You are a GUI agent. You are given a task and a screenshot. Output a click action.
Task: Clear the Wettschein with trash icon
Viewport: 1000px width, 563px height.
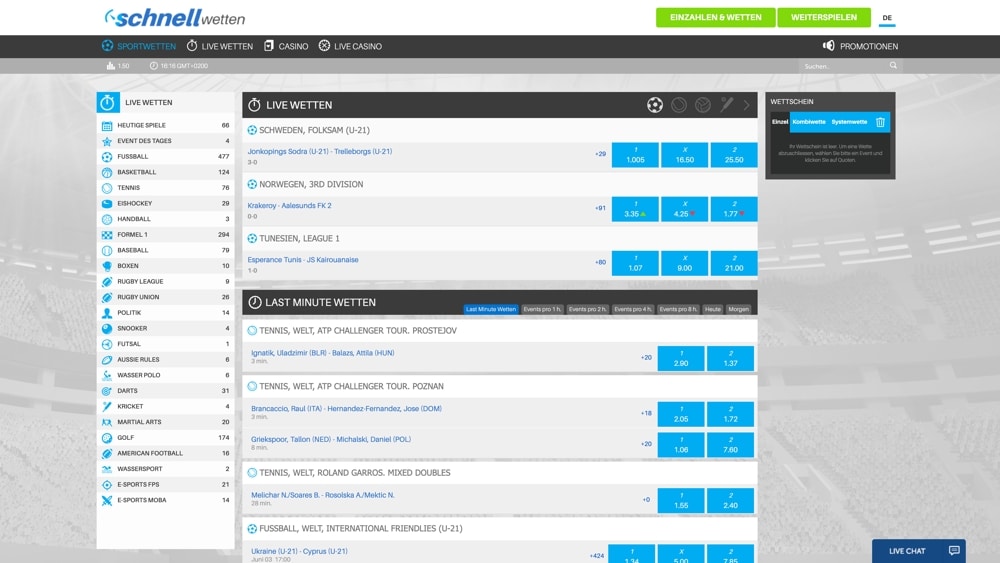tap(880, 122)
